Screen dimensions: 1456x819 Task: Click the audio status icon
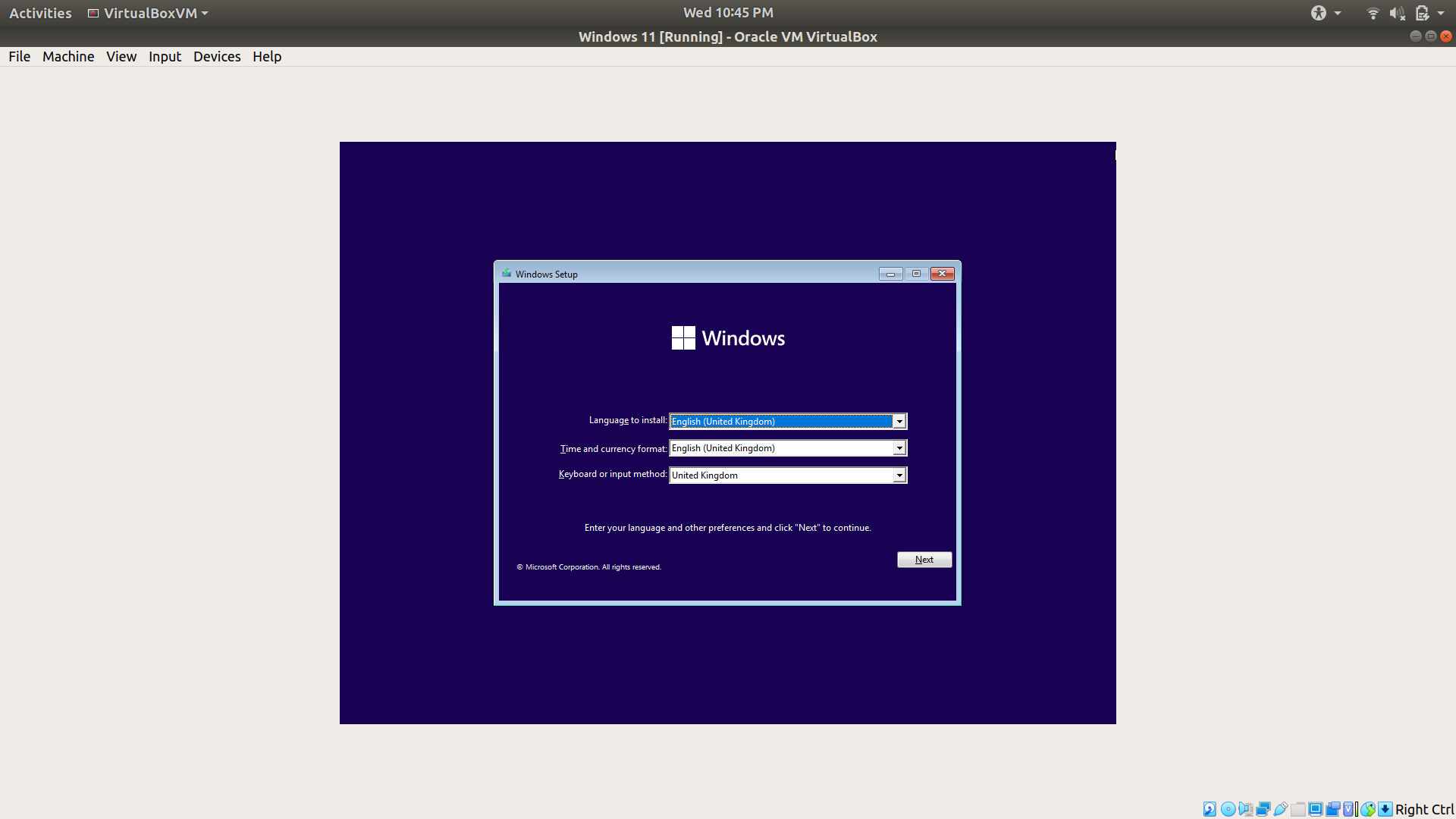point(1246,809)
